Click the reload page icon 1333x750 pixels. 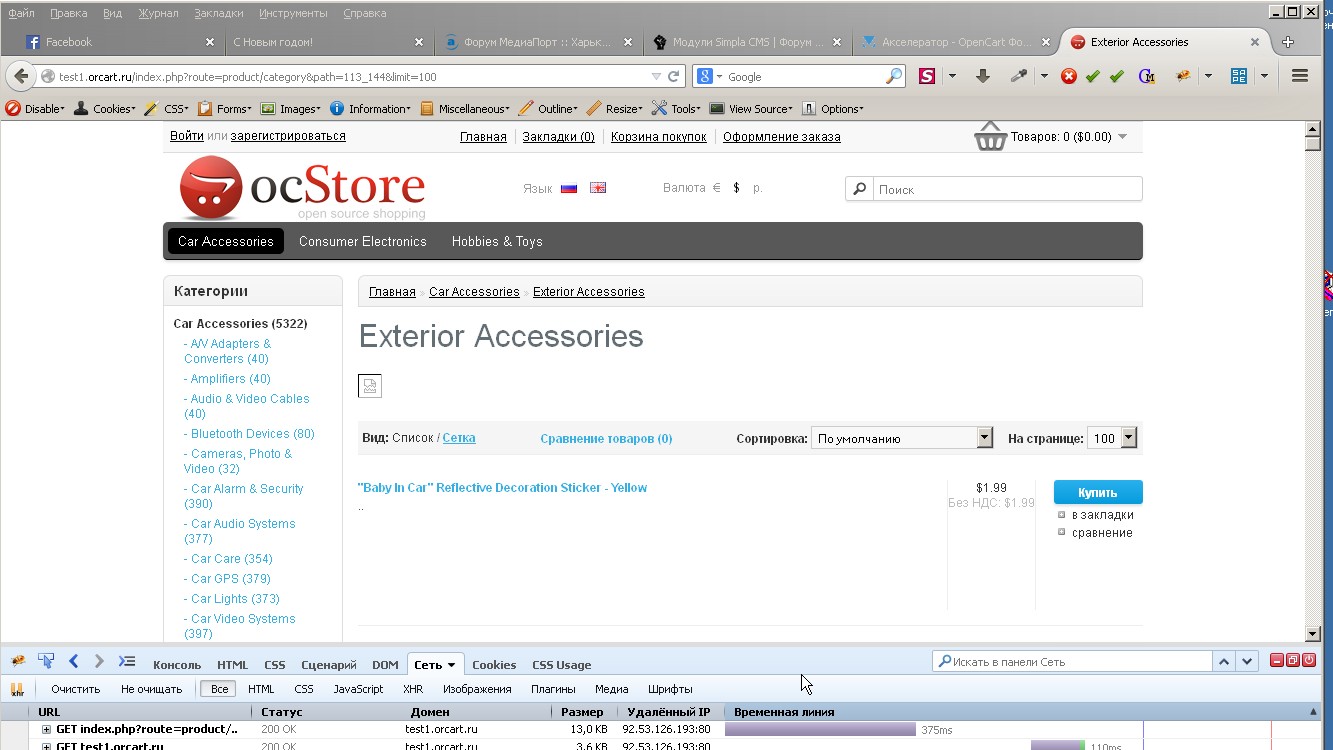coord(674,76)
